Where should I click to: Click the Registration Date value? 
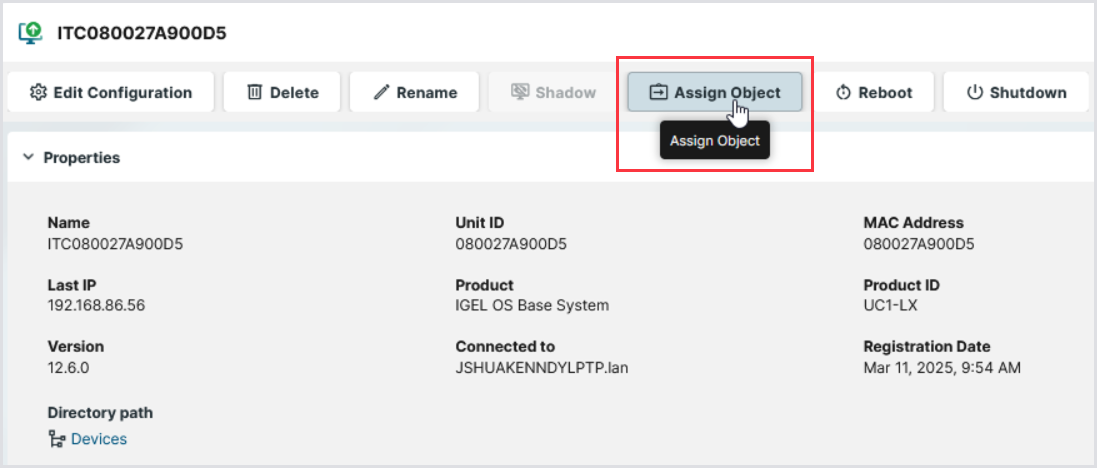[x=942, y=367]
